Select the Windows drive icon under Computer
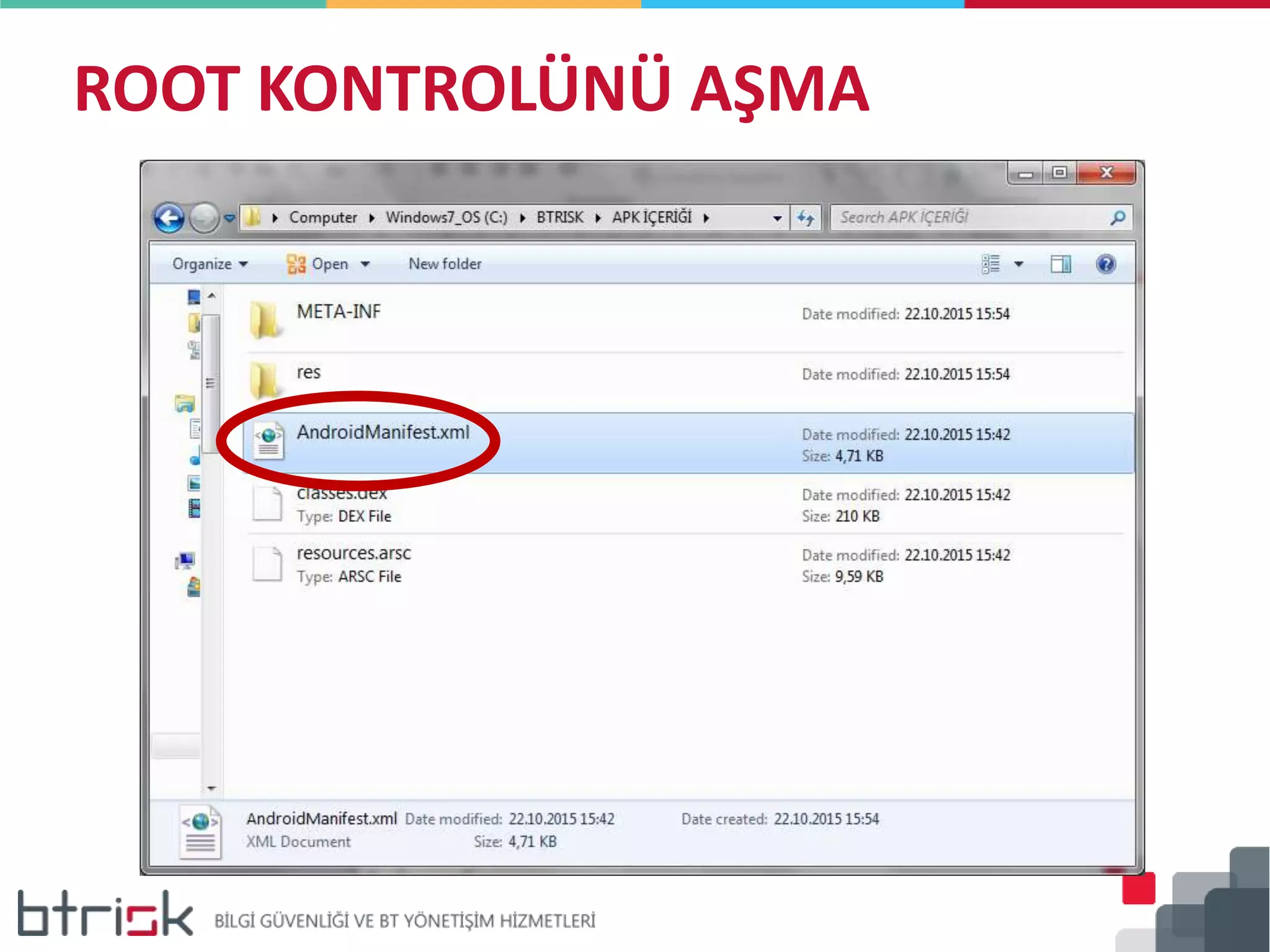 pos(194,586)
